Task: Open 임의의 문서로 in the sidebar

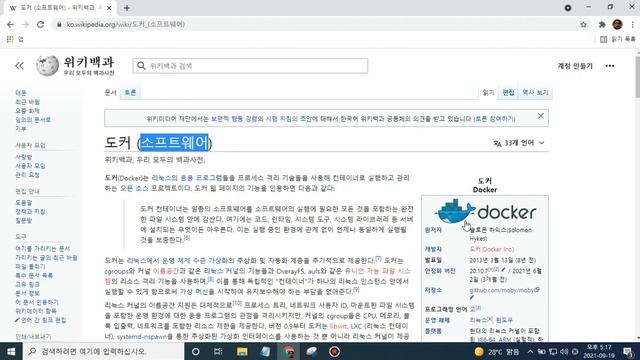Action: click(x=33, y=120)
